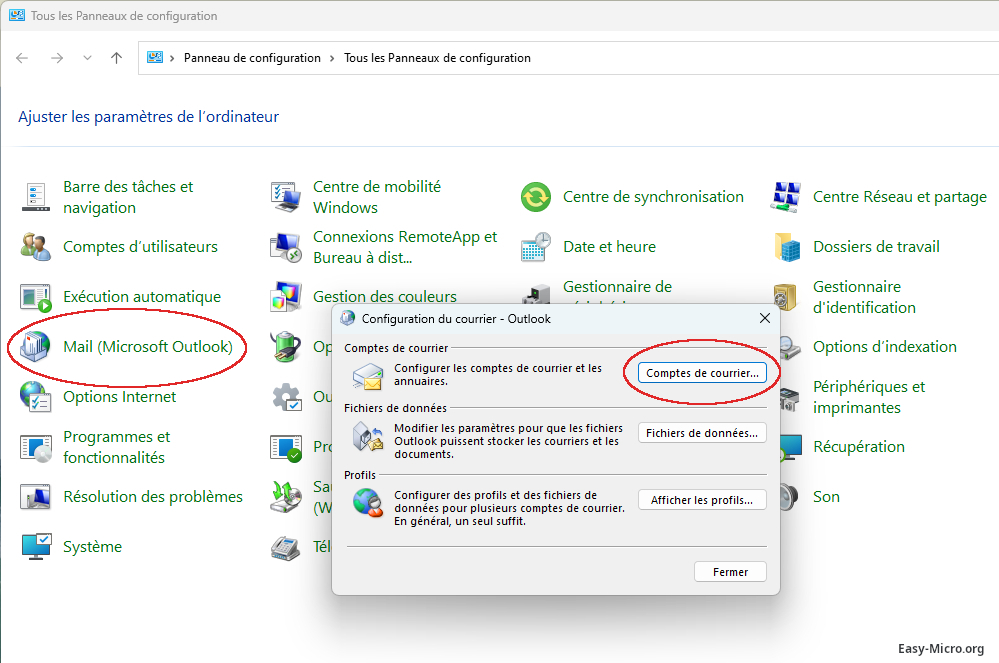The width and height of the screenshot is (999, 663).
Task: Expand chevron before Panneau de configuration breadcrumb
Action: point(172,58)
